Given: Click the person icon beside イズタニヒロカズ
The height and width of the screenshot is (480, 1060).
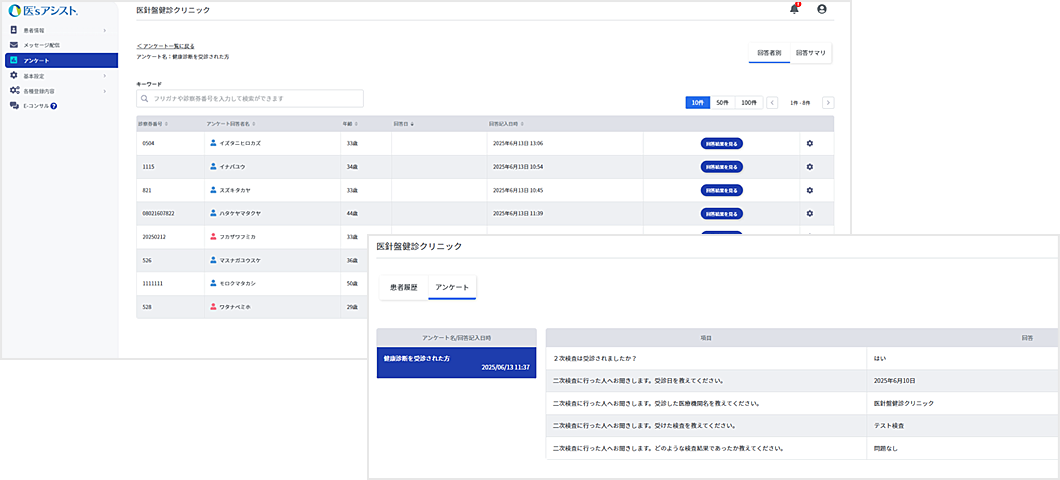Looking at the screenshot, I should (213, 143).
